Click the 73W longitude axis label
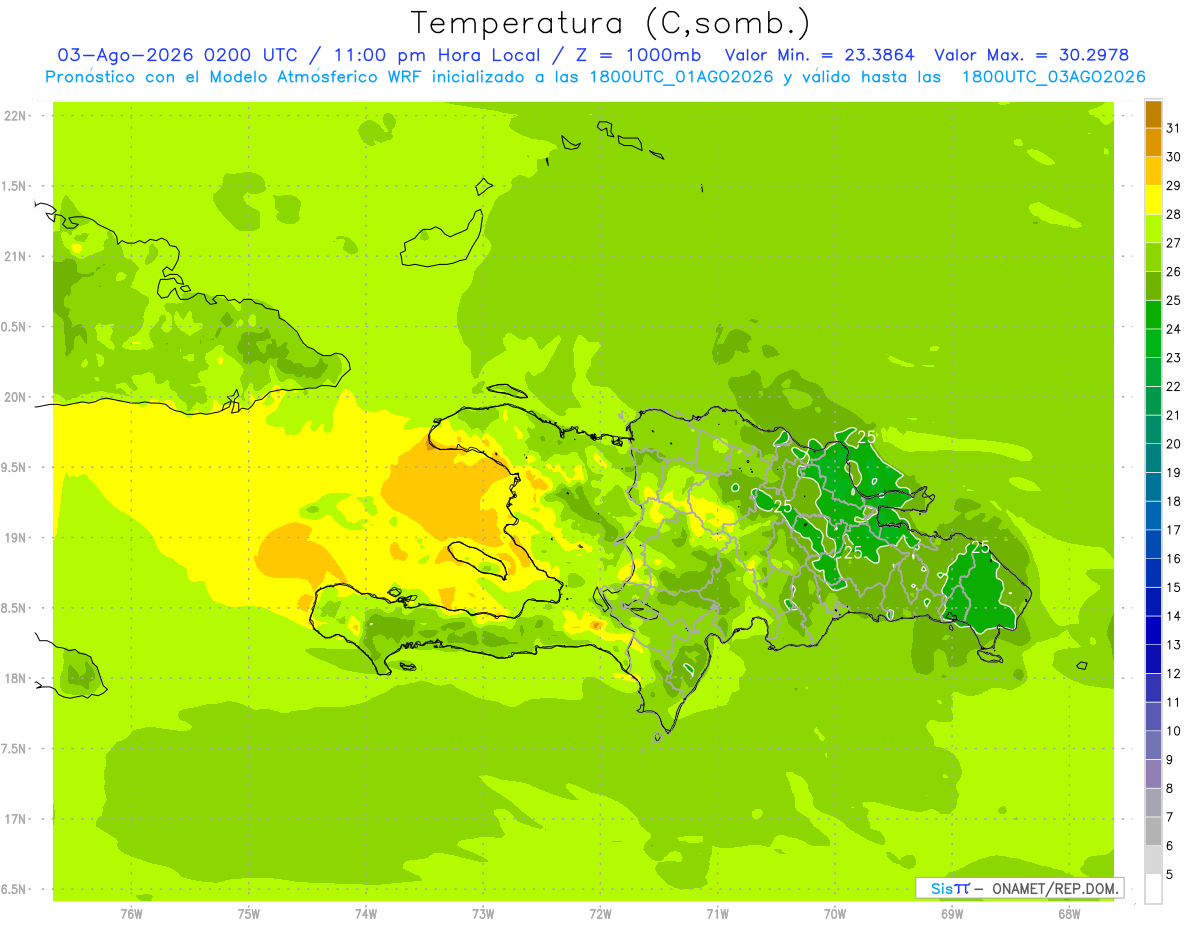This screenshot has width=1200, height=927. [x=483, y=913]
